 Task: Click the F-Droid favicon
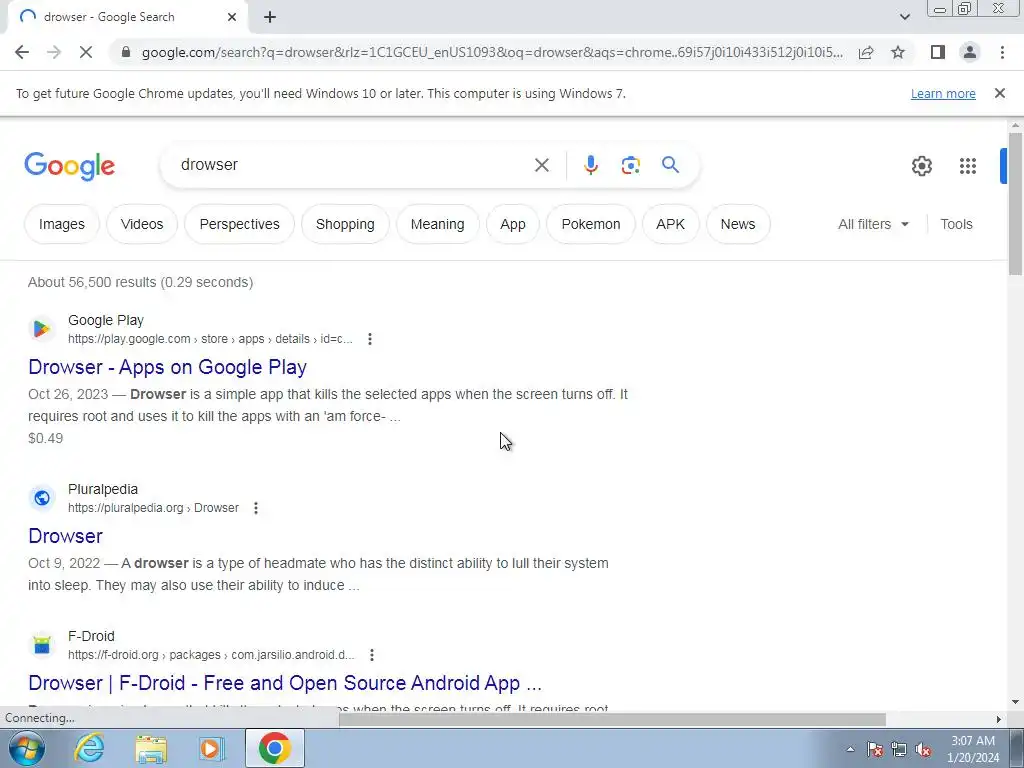click(41, 645)
